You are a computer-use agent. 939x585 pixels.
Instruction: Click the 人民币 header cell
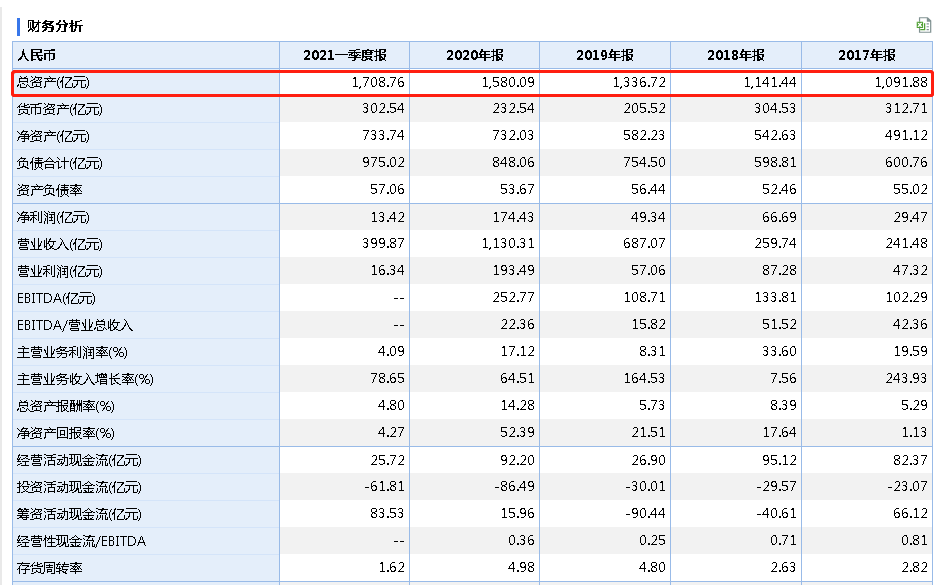(35, 55)
